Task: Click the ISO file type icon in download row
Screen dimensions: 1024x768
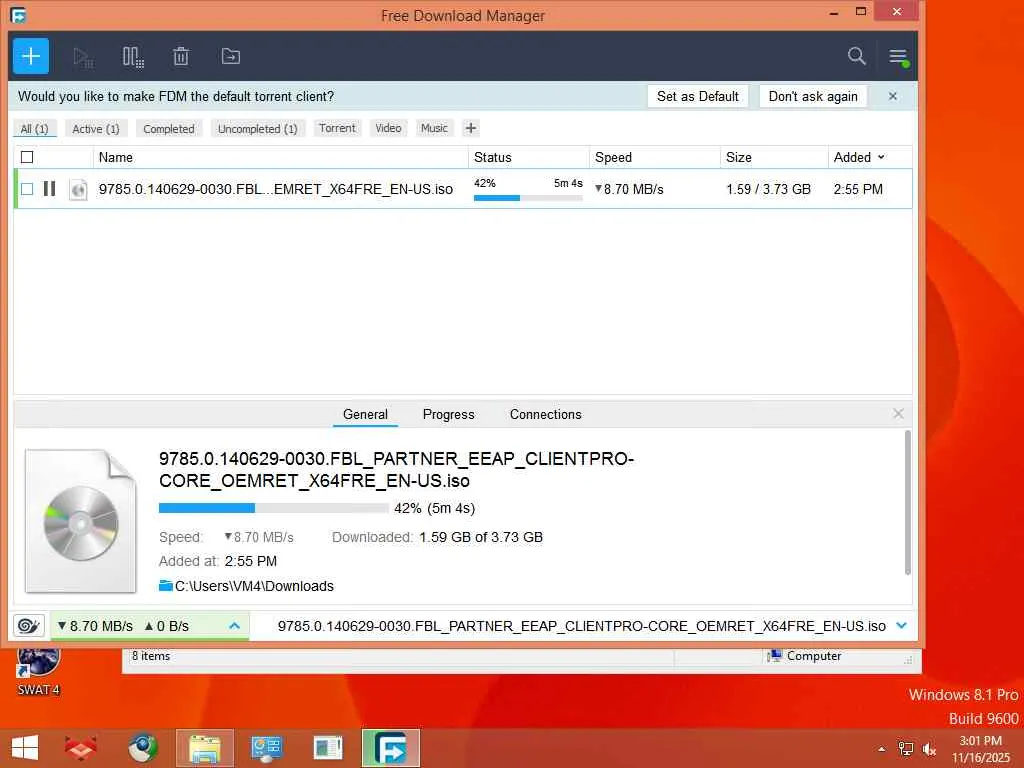Action: click(x=78, y=189)
